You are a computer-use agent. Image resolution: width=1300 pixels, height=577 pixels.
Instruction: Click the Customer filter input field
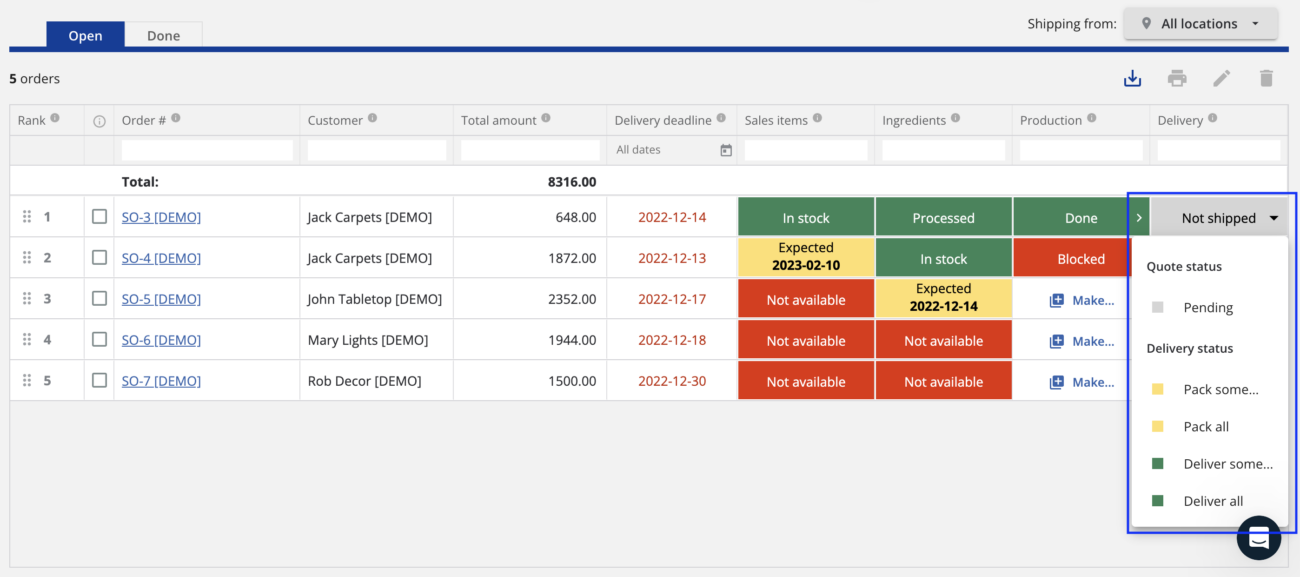(x=375, y=149)
